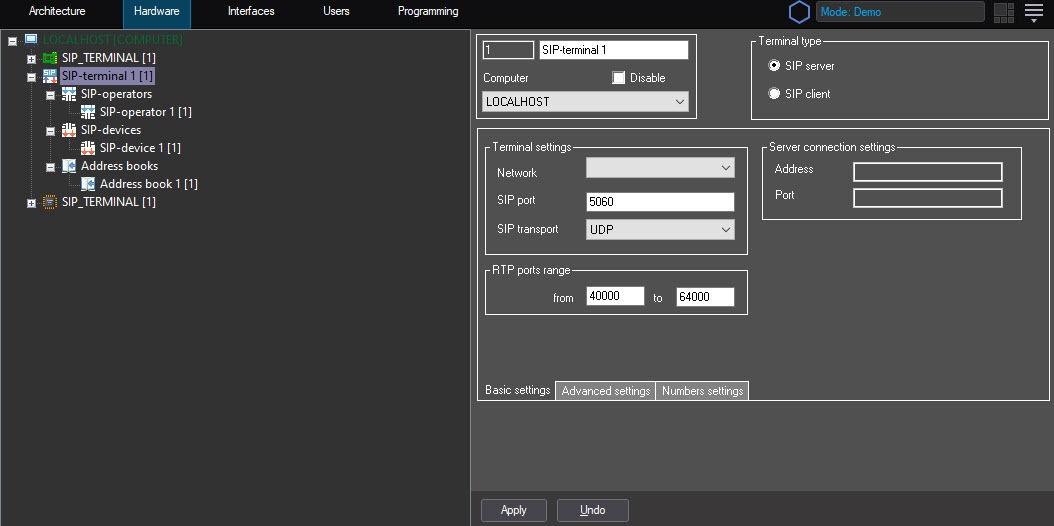Open the Computer LOCALHOST dropdown

coord(585,102)
